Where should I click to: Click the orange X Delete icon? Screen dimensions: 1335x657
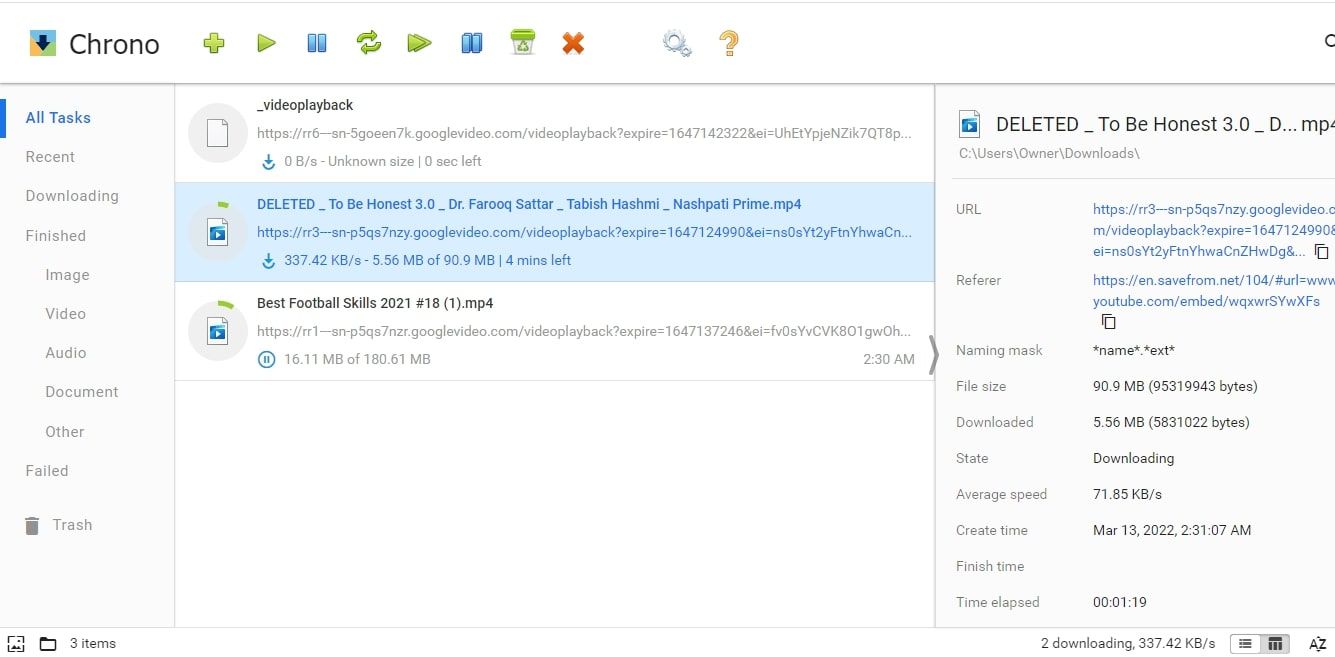pos(573,43)
